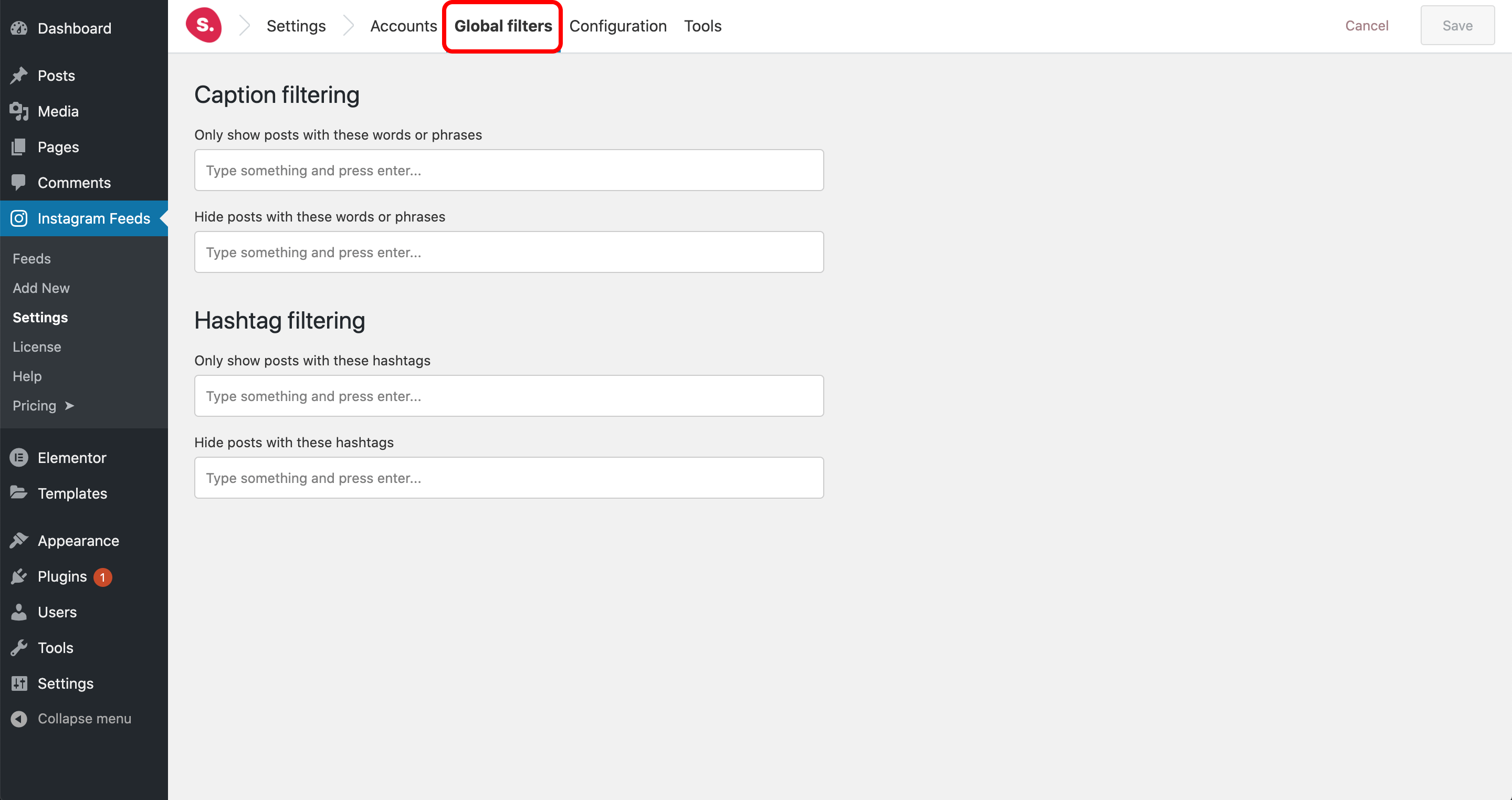The width and height of the screenshot is (1512, 800).
Task: Click the Posts pushpin icon
Action: point(19,75)
